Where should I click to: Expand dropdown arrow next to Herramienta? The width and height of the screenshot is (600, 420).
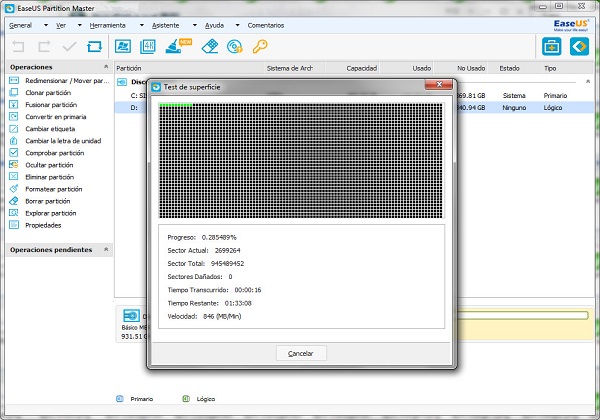point(142,25)
